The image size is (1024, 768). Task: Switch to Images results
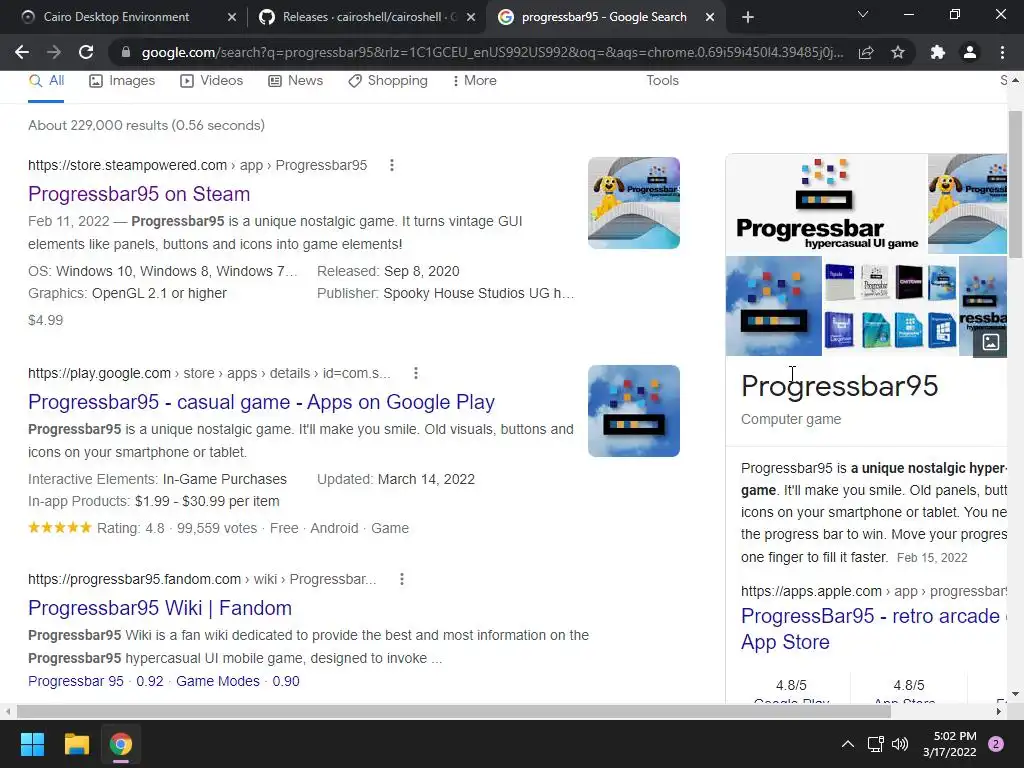(122, 81)
